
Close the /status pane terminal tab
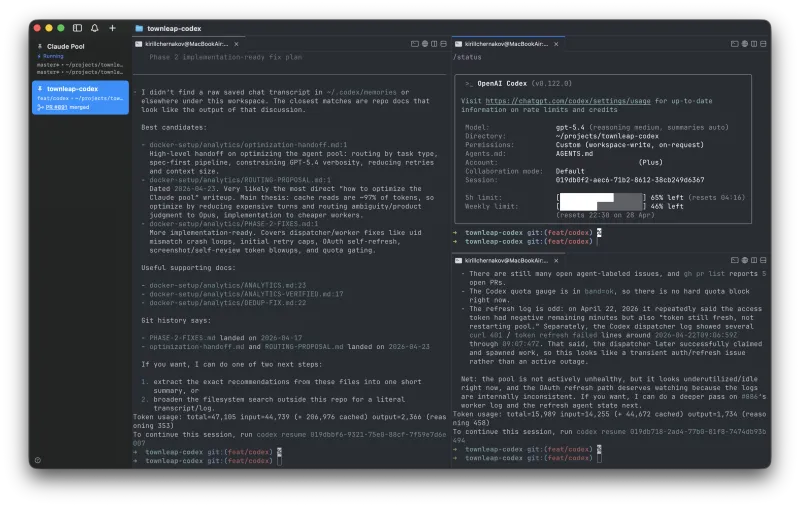[556, 44]
